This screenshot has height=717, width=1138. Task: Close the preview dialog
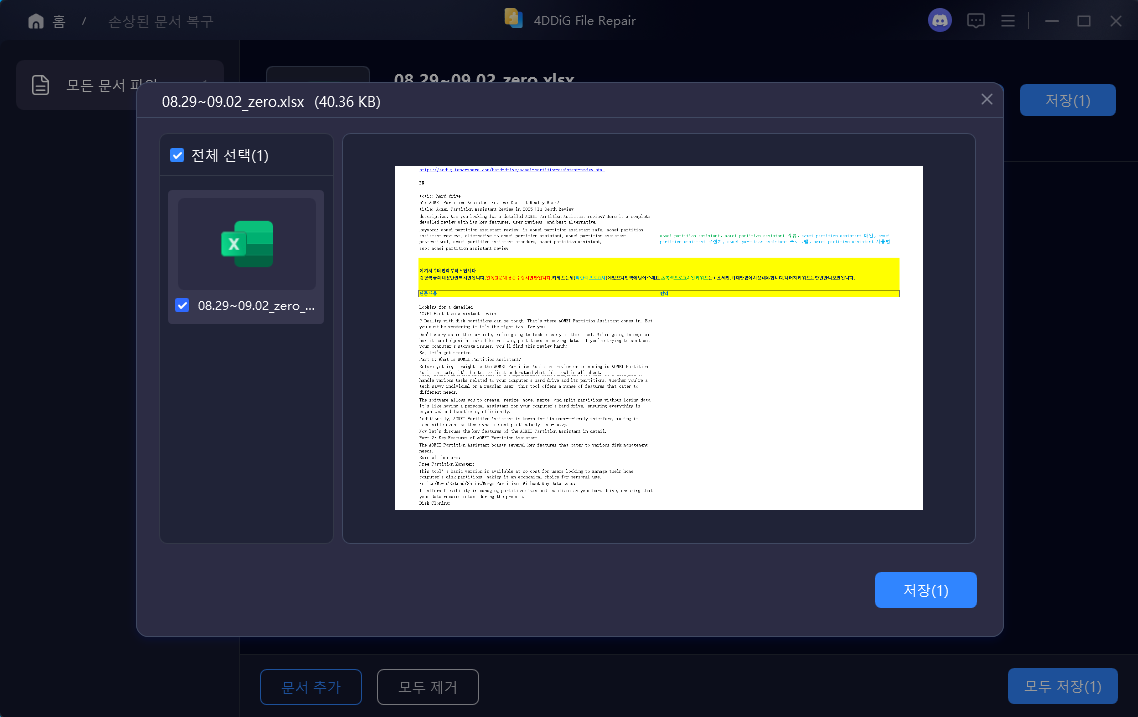coord(987,99)
